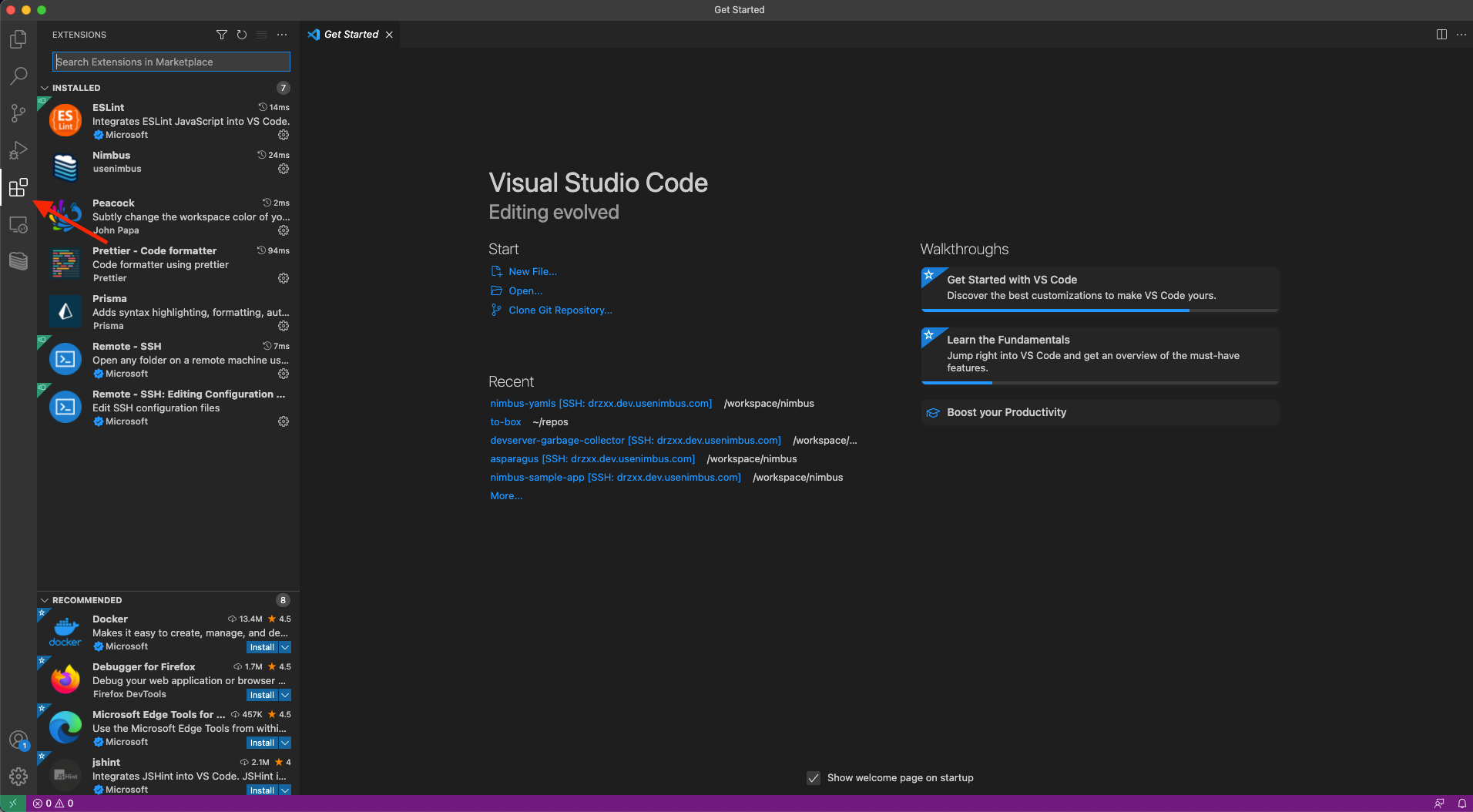Open the Manage gear in activity bar
Screen dimensions: 1473x812
point(18,777)
